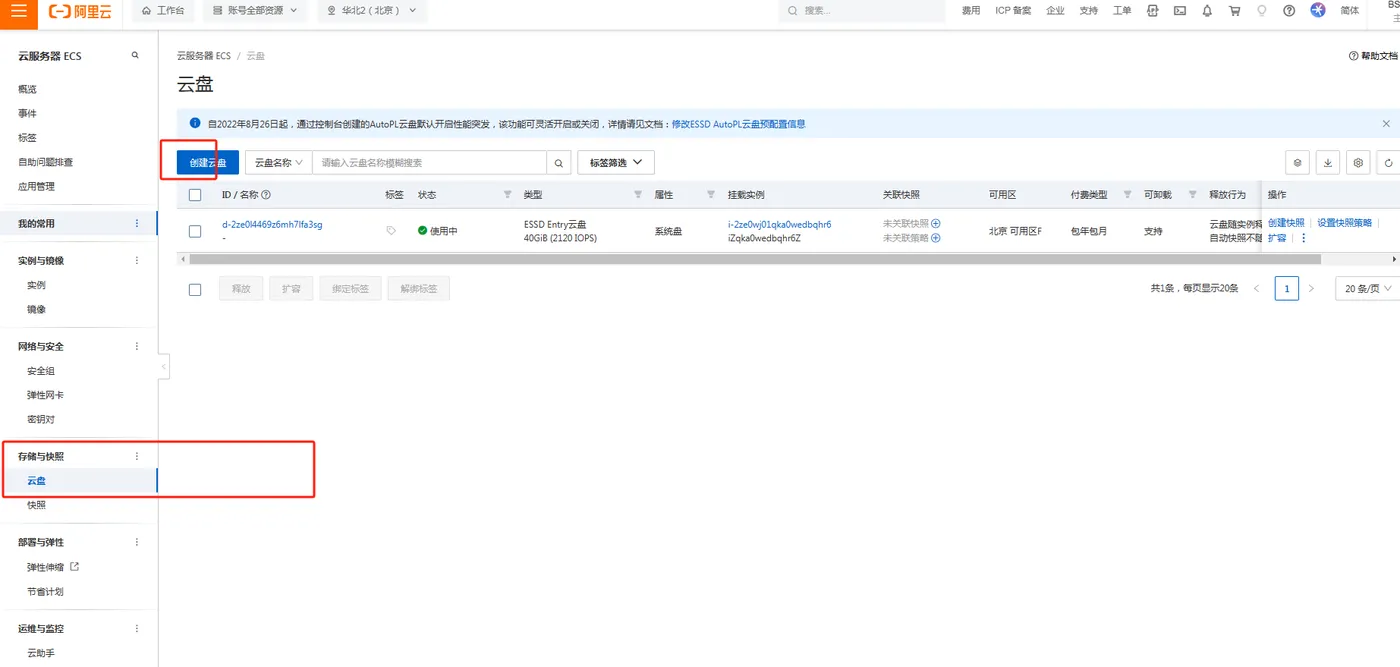Open the hamburger main menu
The image size is (1400, 667).
point(18,11)
